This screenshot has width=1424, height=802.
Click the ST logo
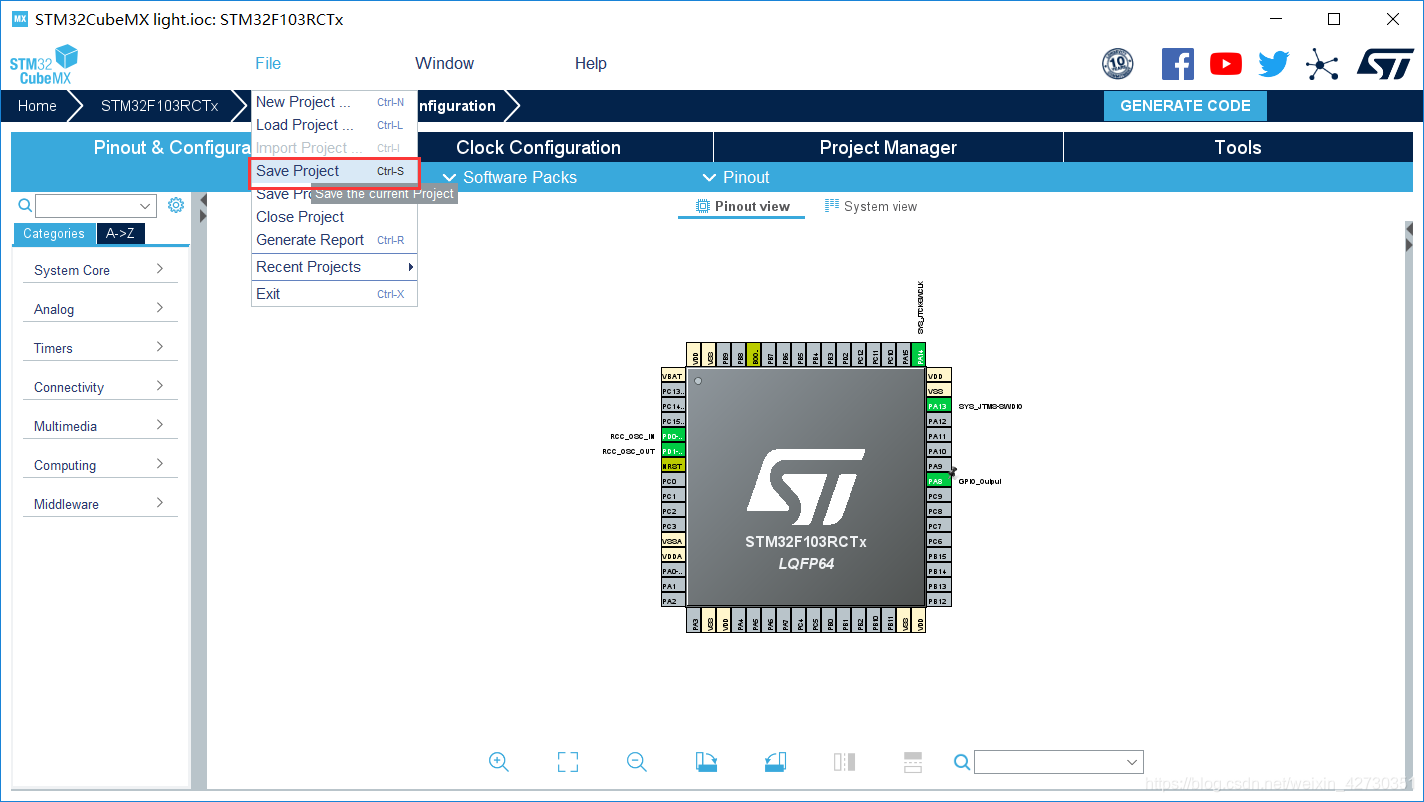point(1385,63)
